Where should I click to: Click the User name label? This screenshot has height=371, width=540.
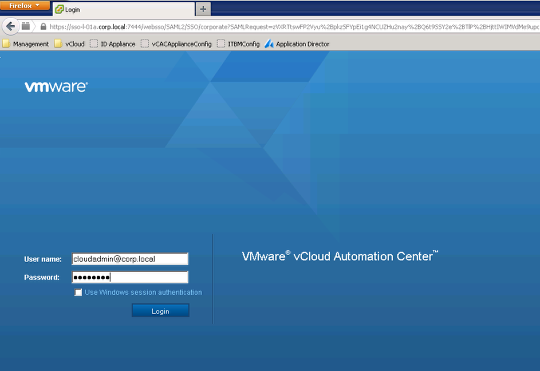[x=43, y=259]
